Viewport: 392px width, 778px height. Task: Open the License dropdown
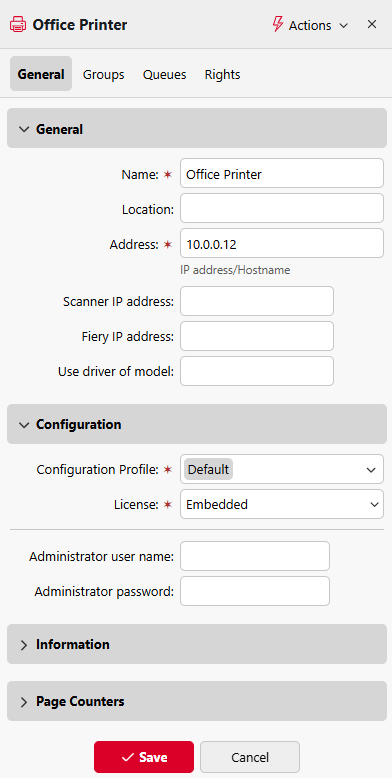click(282, 504)
